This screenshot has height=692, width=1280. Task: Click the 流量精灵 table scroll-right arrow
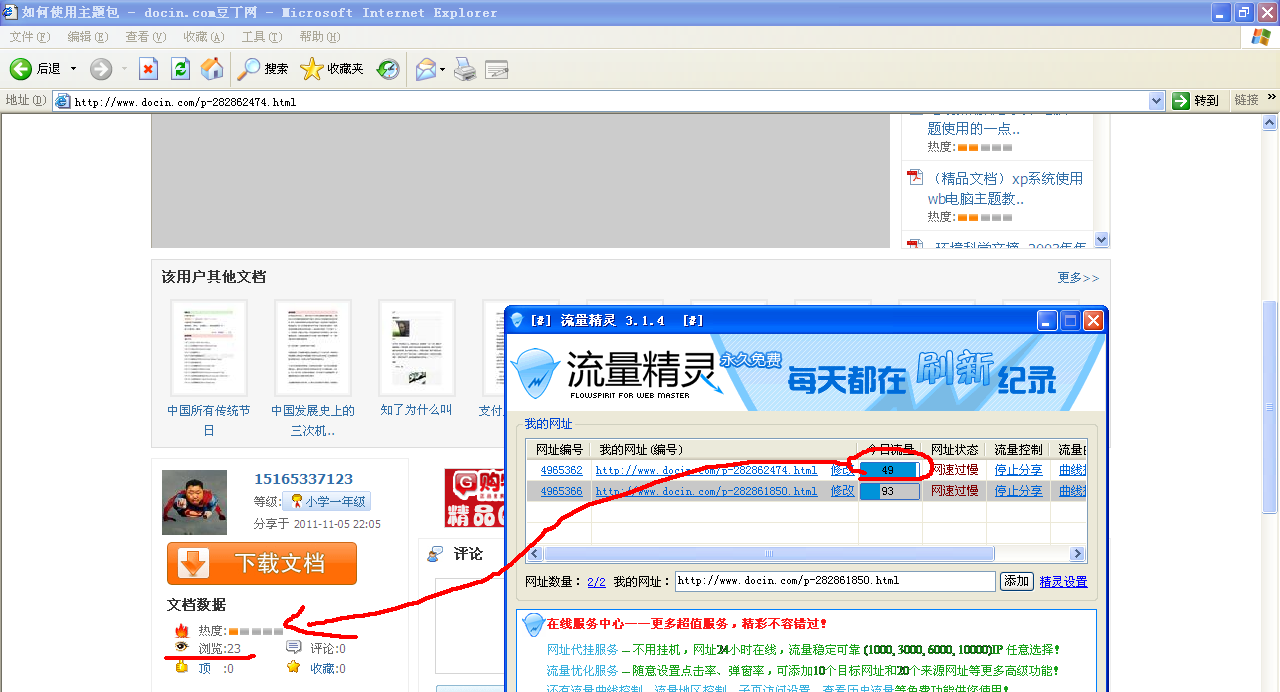pos(1078,554)
